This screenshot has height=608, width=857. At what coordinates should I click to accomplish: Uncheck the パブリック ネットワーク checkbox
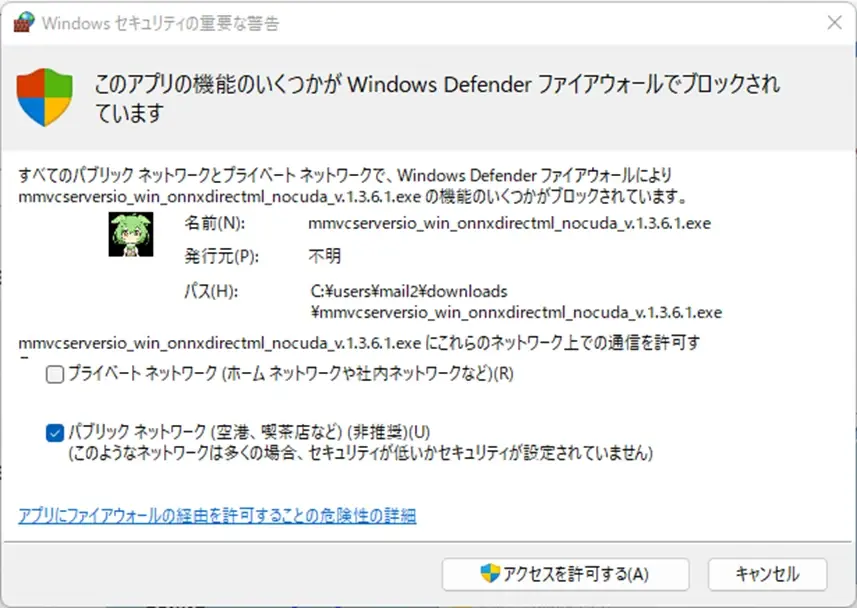[55, 433]
